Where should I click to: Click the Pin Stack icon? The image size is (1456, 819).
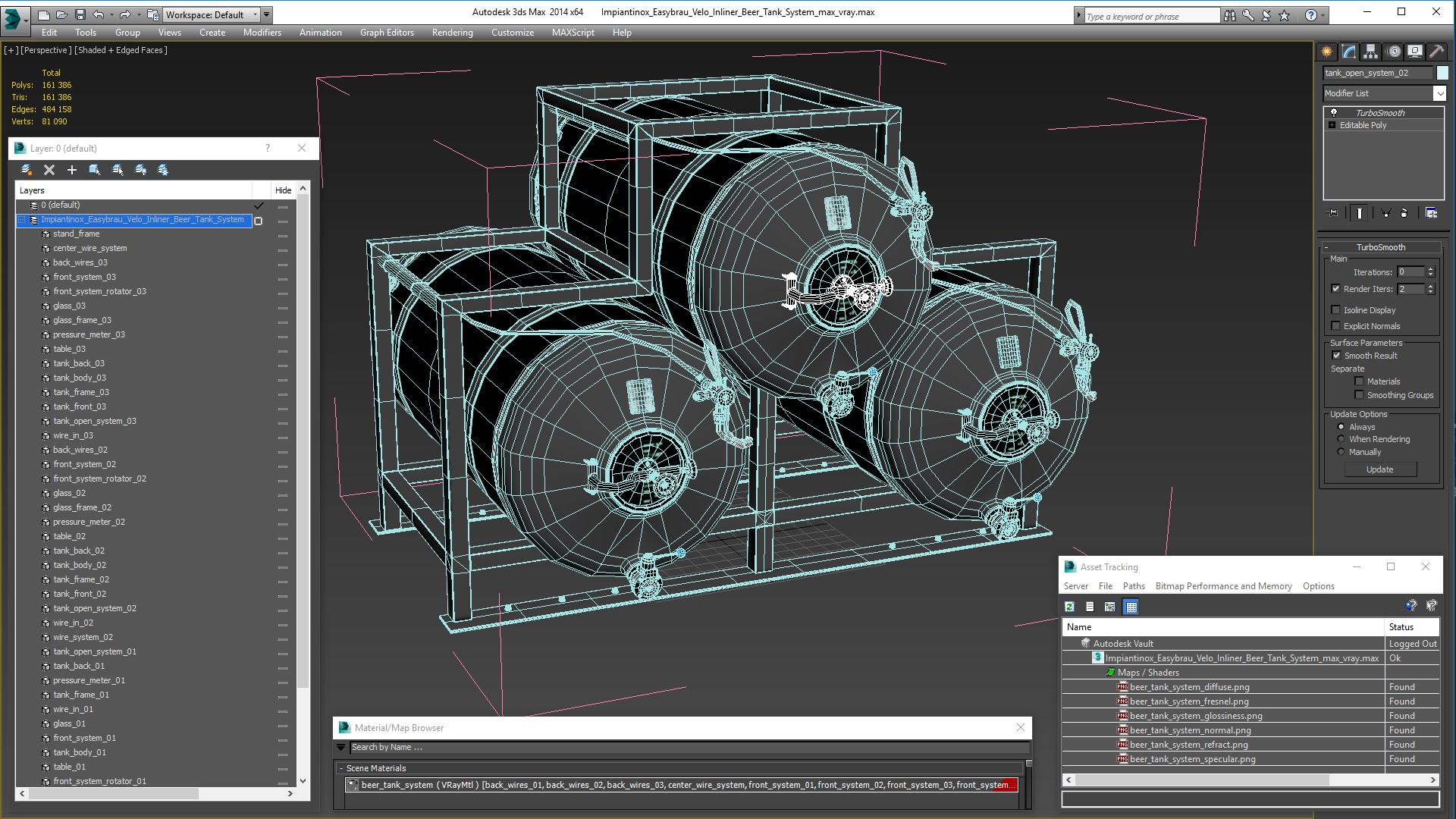tap(1332, 213)
